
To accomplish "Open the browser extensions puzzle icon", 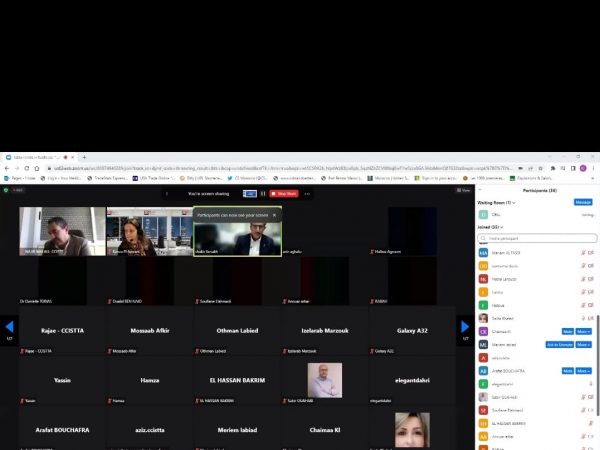I will pos(553,168).
